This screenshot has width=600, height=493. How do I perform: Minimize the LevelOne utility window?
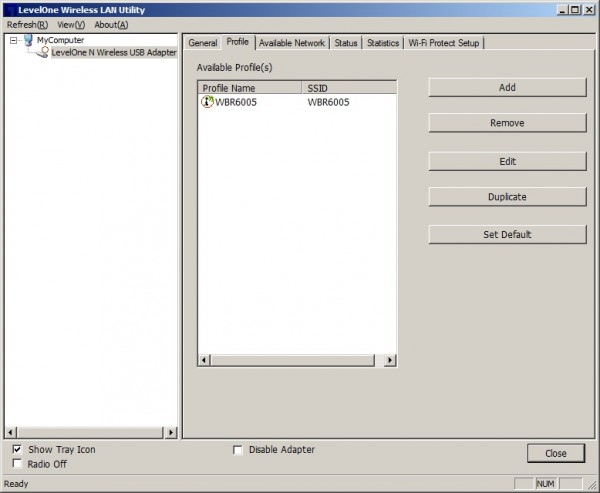click(562, 10)
